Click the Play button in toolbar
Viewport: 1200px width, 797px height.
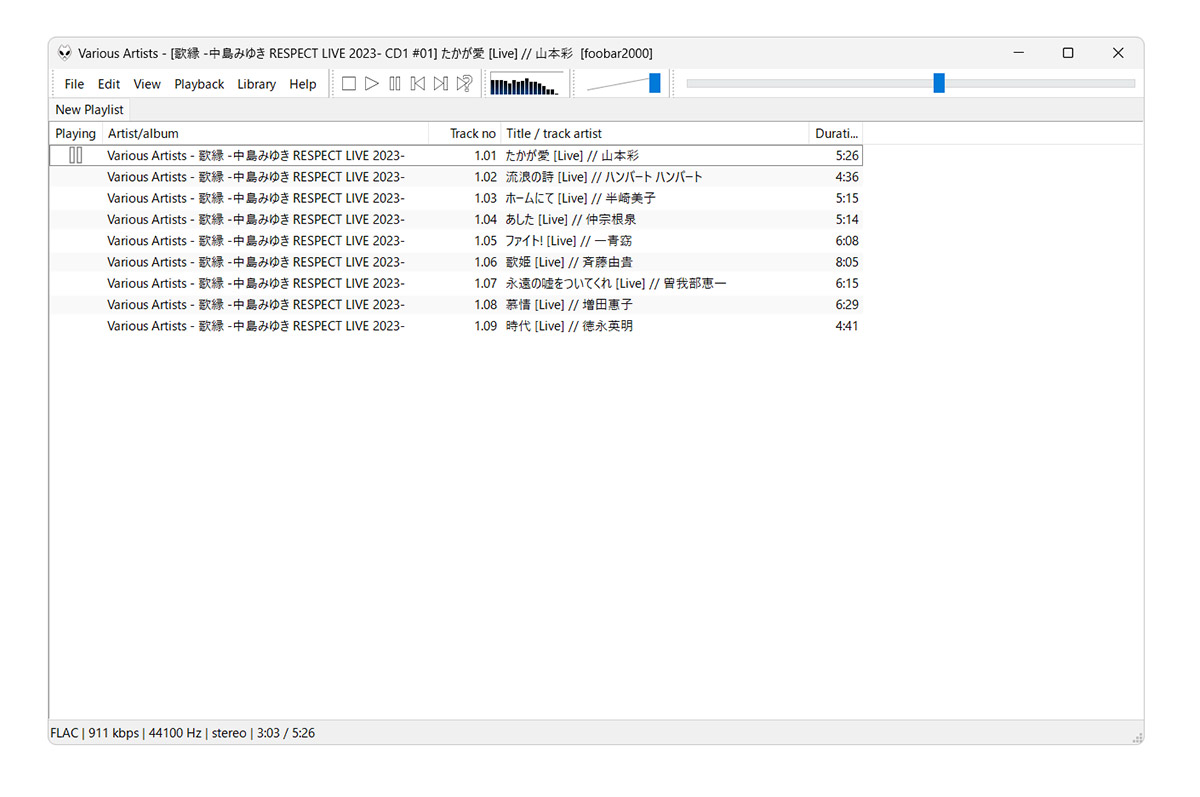[x=372, y=84]
